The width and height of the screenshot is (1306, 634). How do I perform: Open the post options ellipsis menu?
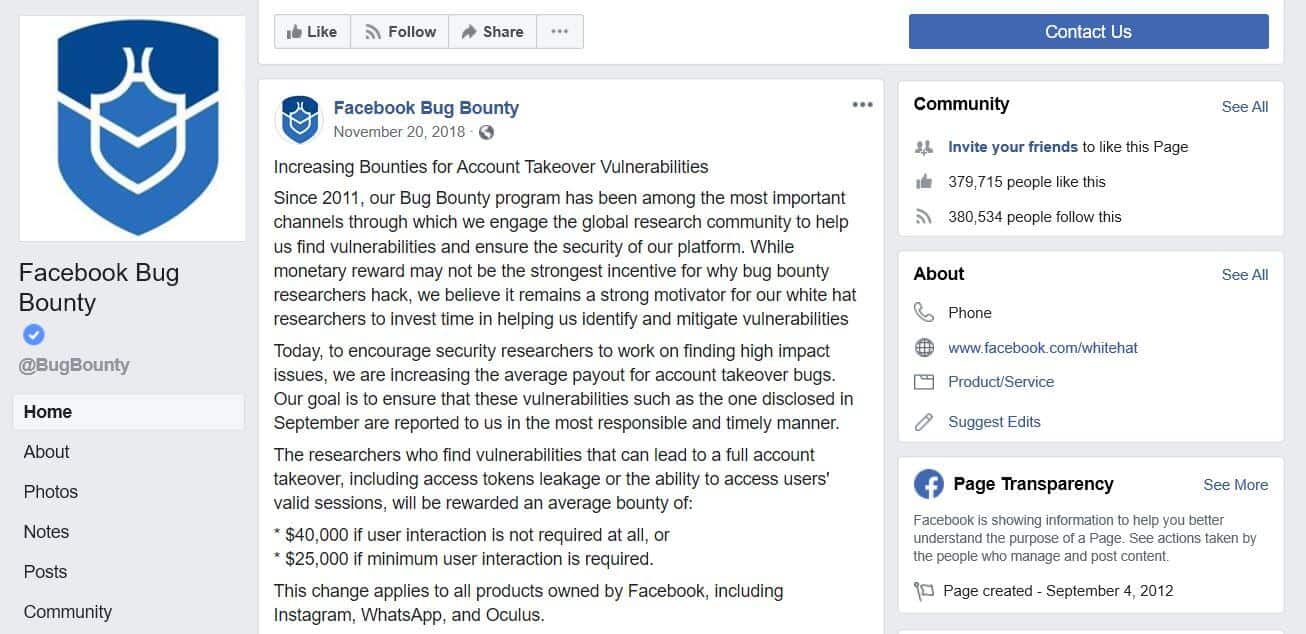[x=862, y=105]
